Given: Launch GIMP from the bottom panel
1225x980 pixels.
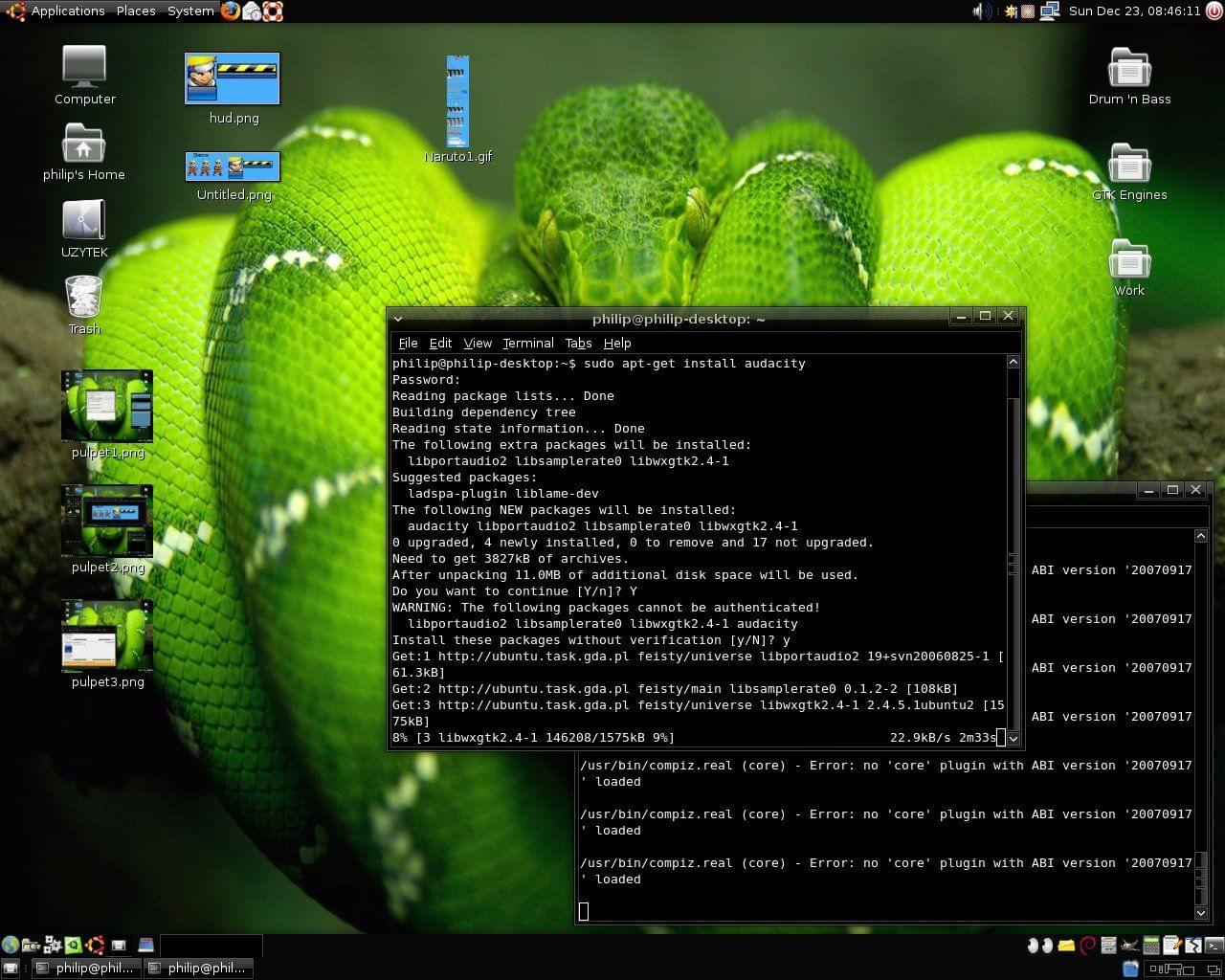Looking at the screenshot, I should coord(1130,946).
